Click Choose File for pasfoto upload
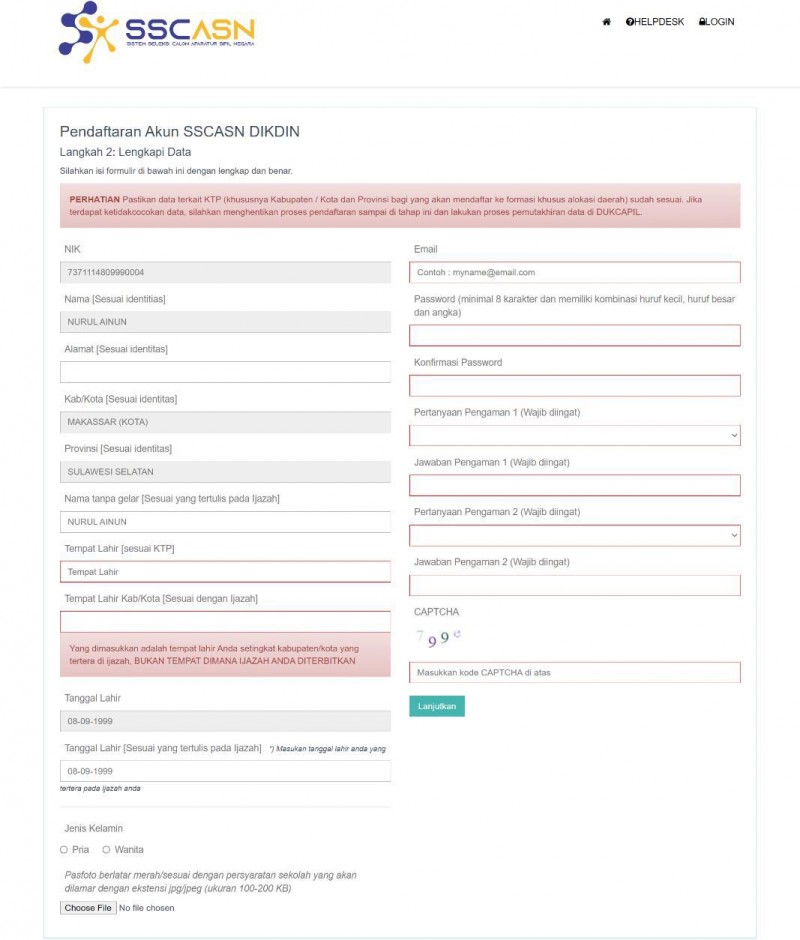The height and width of the screenshot is (940, 800). click(x=88, y=908)
